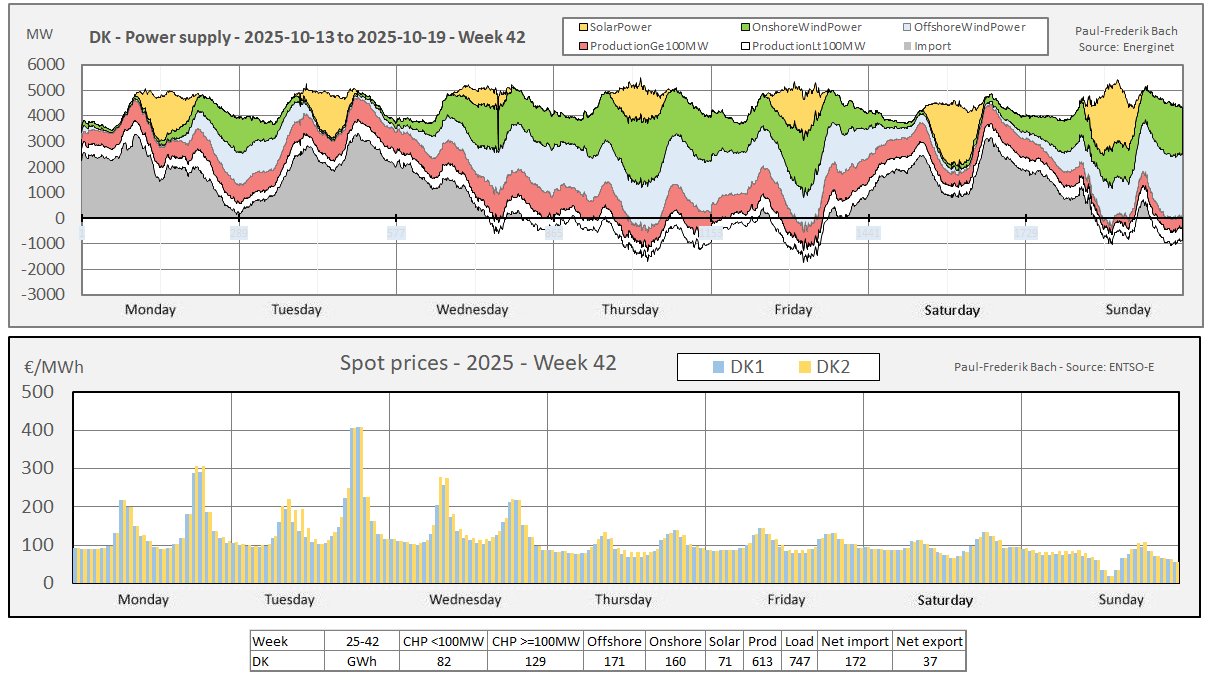
Task: Click the 'Spot prices - 2025 - Week 42' title
Action: coord(478,362)
